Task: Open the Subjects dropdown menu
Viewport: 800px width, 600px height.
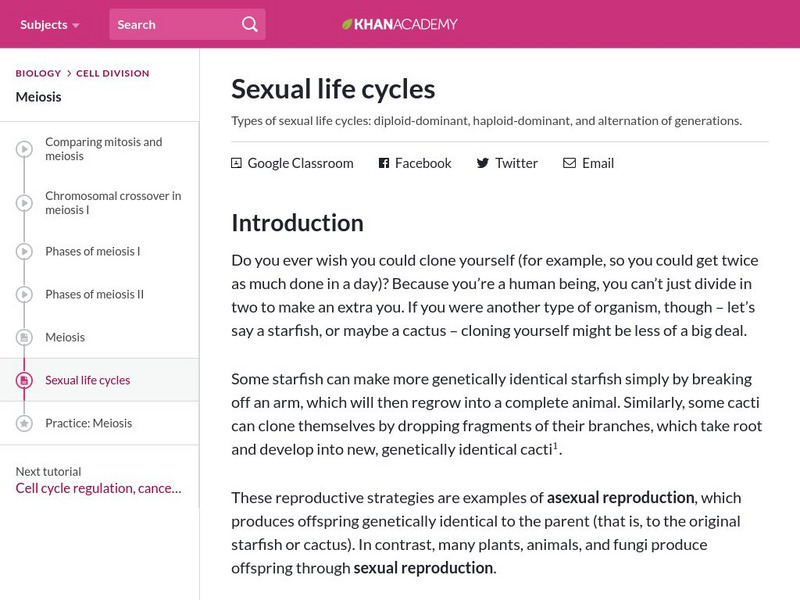Action: 50,24
